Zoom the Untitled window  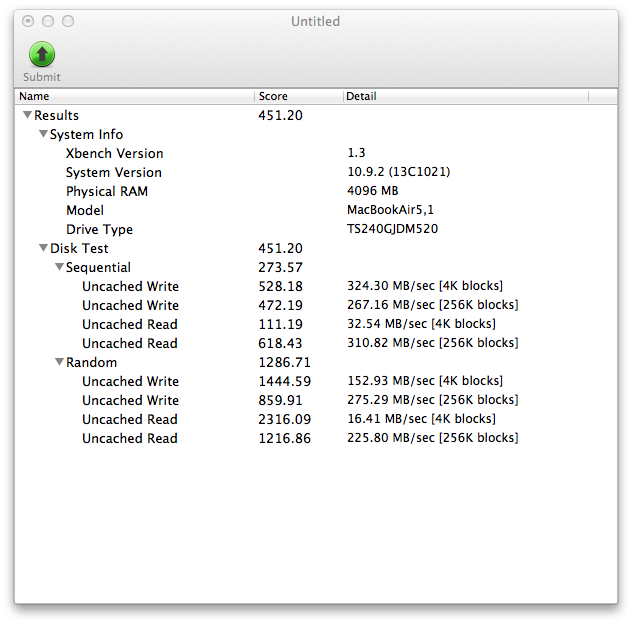(68, 21)
